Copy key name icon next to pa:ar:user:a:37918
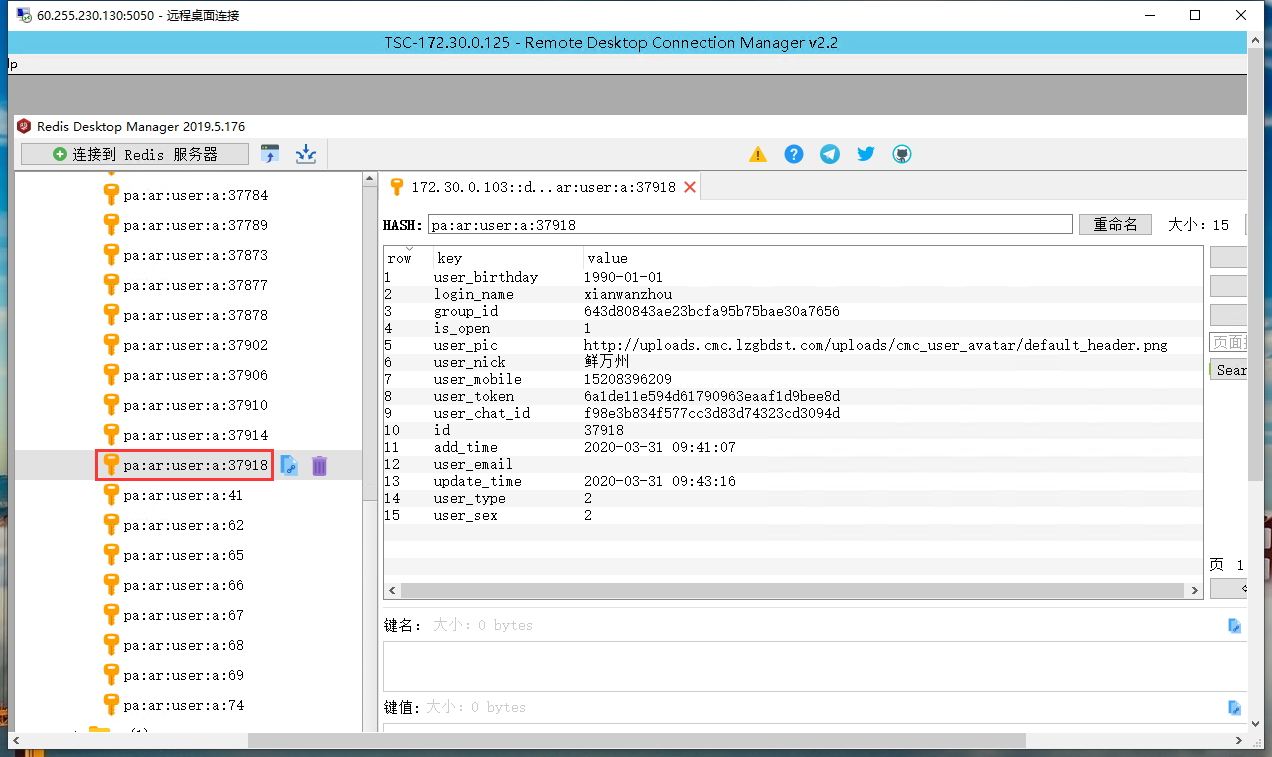This screenshot has height=757, width=1272. 289,465
